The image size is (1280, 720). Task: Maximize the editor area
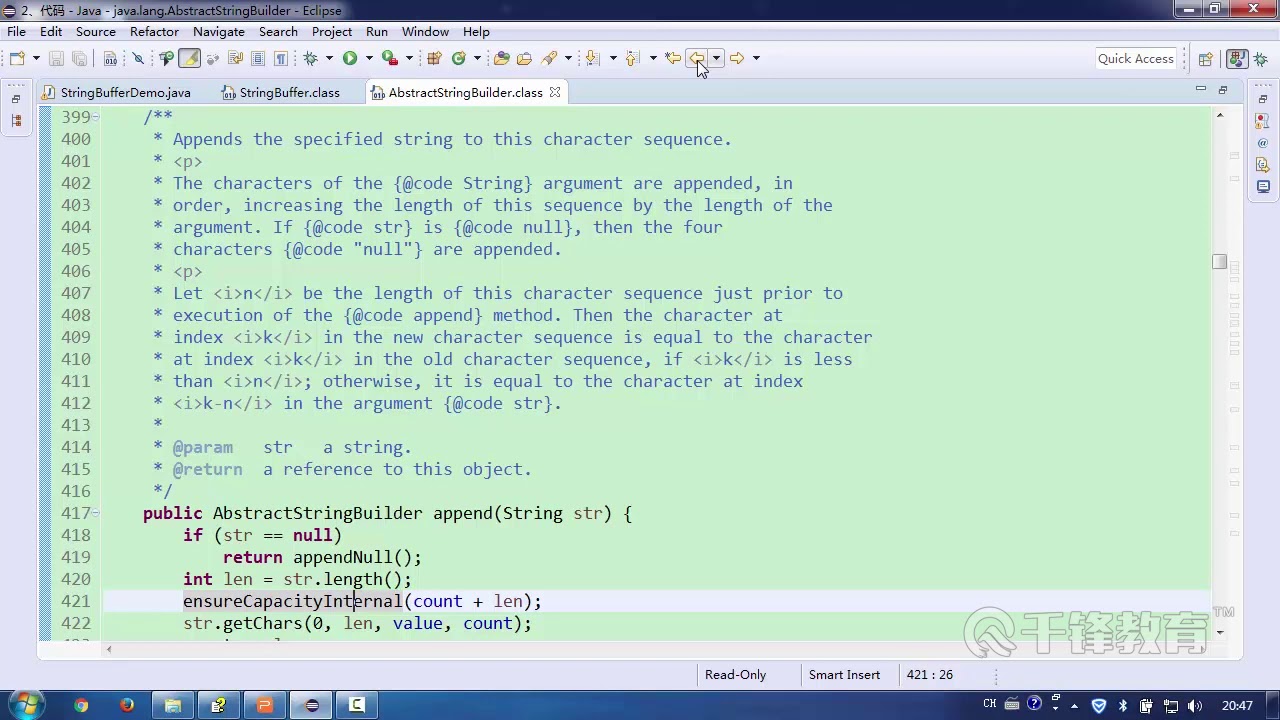point(1222,90)
